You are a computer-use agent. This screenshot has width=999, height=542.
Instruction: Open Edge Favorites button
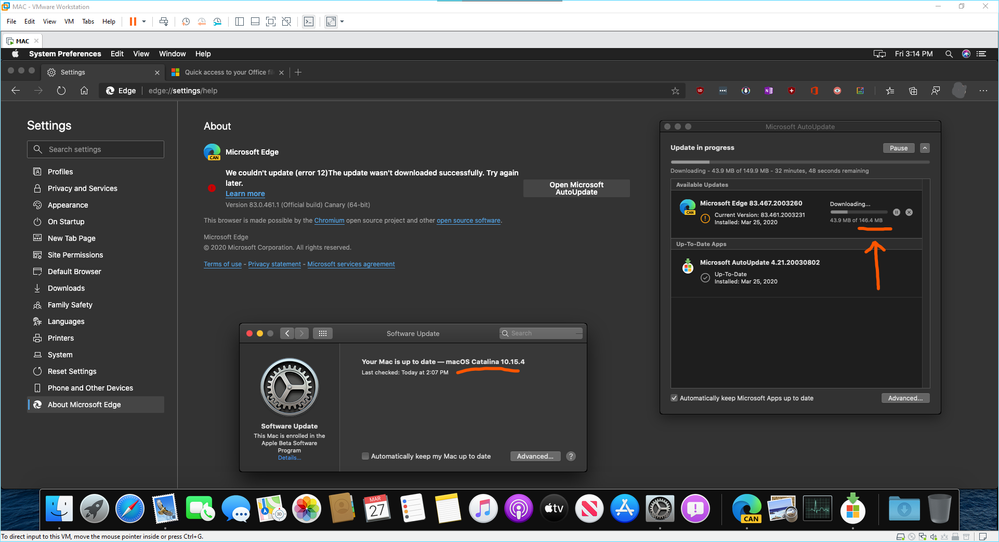click(890, 91)
